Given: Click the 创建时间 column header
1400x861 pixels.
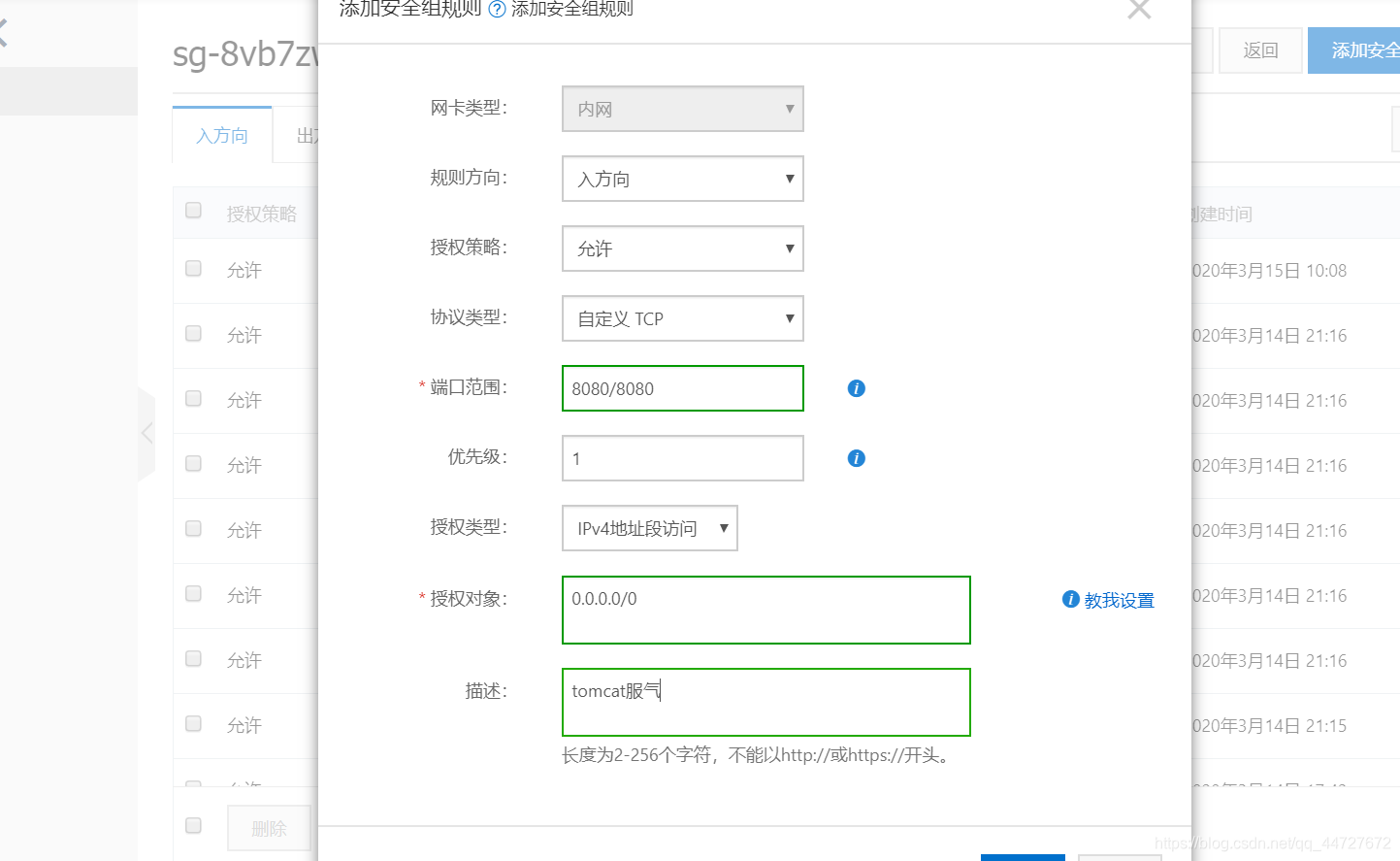Looking at the screenshot, I should pyautogui.click(x=1222, y=214).
